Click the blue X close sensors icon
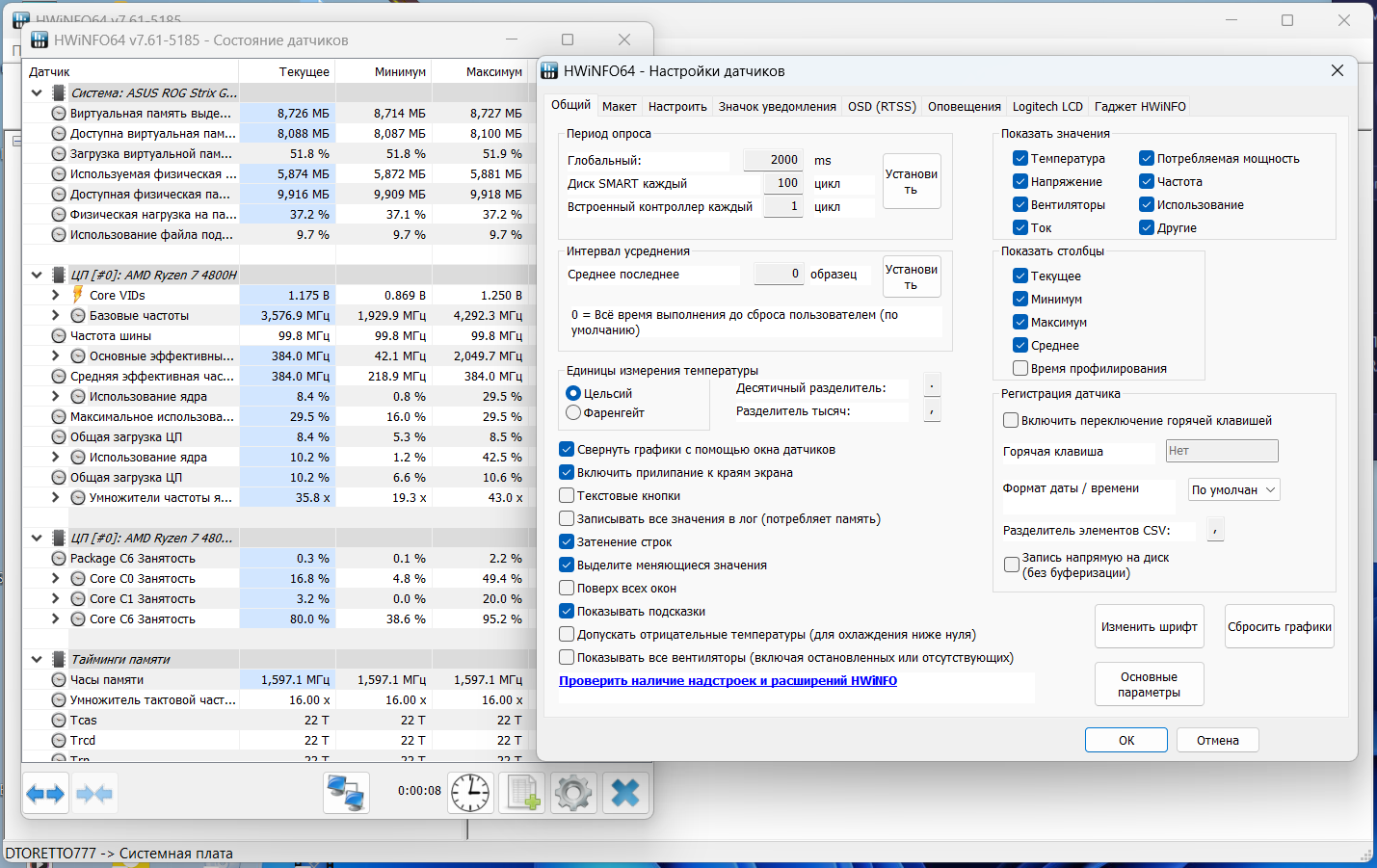1377x868 pixels. [625, 793]
